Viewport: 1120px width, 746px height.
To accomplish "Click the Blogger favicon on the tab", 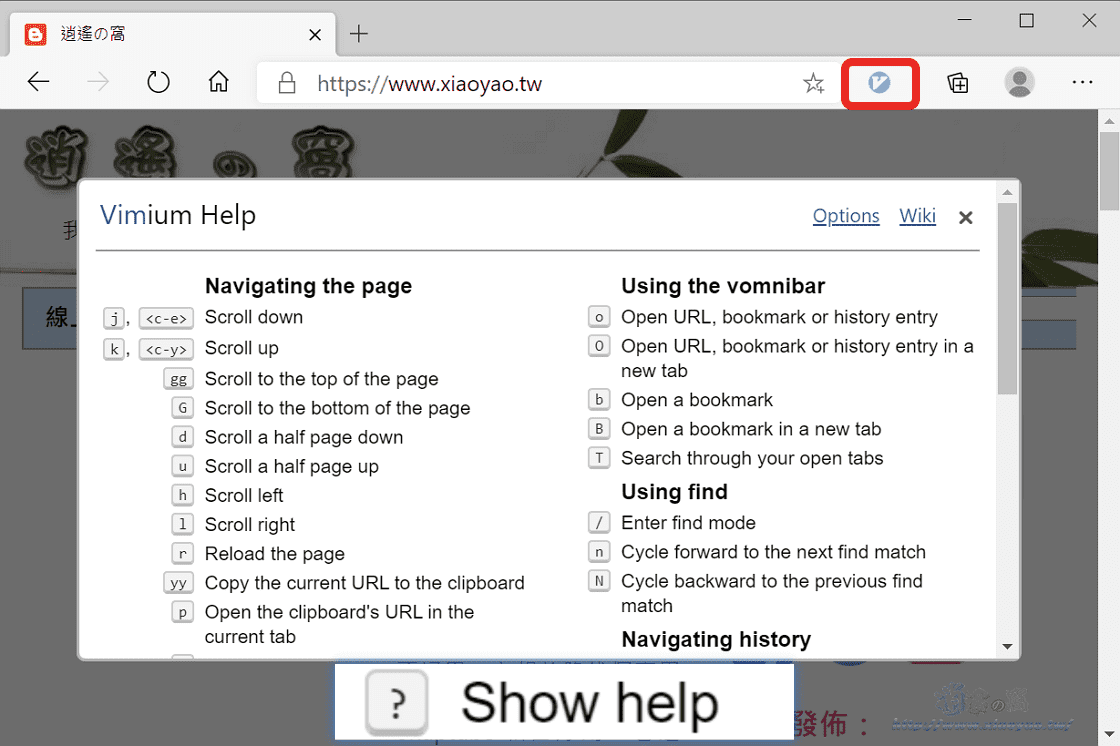I will [35, 33].
